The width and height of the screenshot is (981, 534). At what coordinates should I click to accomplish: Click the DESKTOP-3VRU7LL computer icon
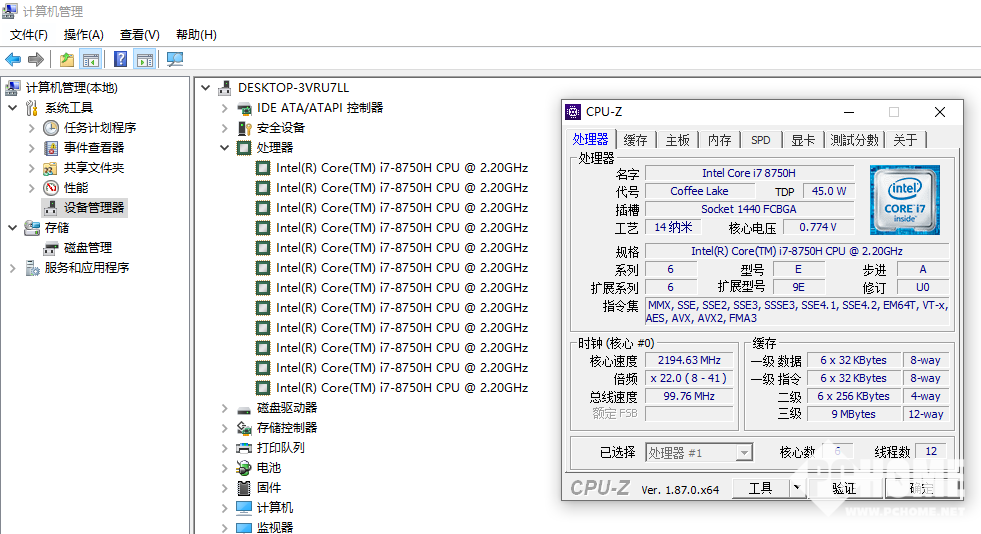tap(225, 88)
